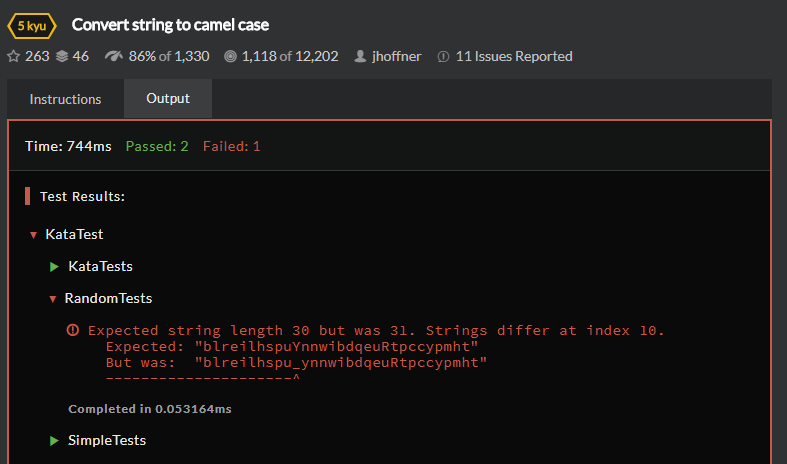This screenshot has height=464, width=787.
Task: Click the 5 kyu rank badge
Action: (x=33, y=25)
